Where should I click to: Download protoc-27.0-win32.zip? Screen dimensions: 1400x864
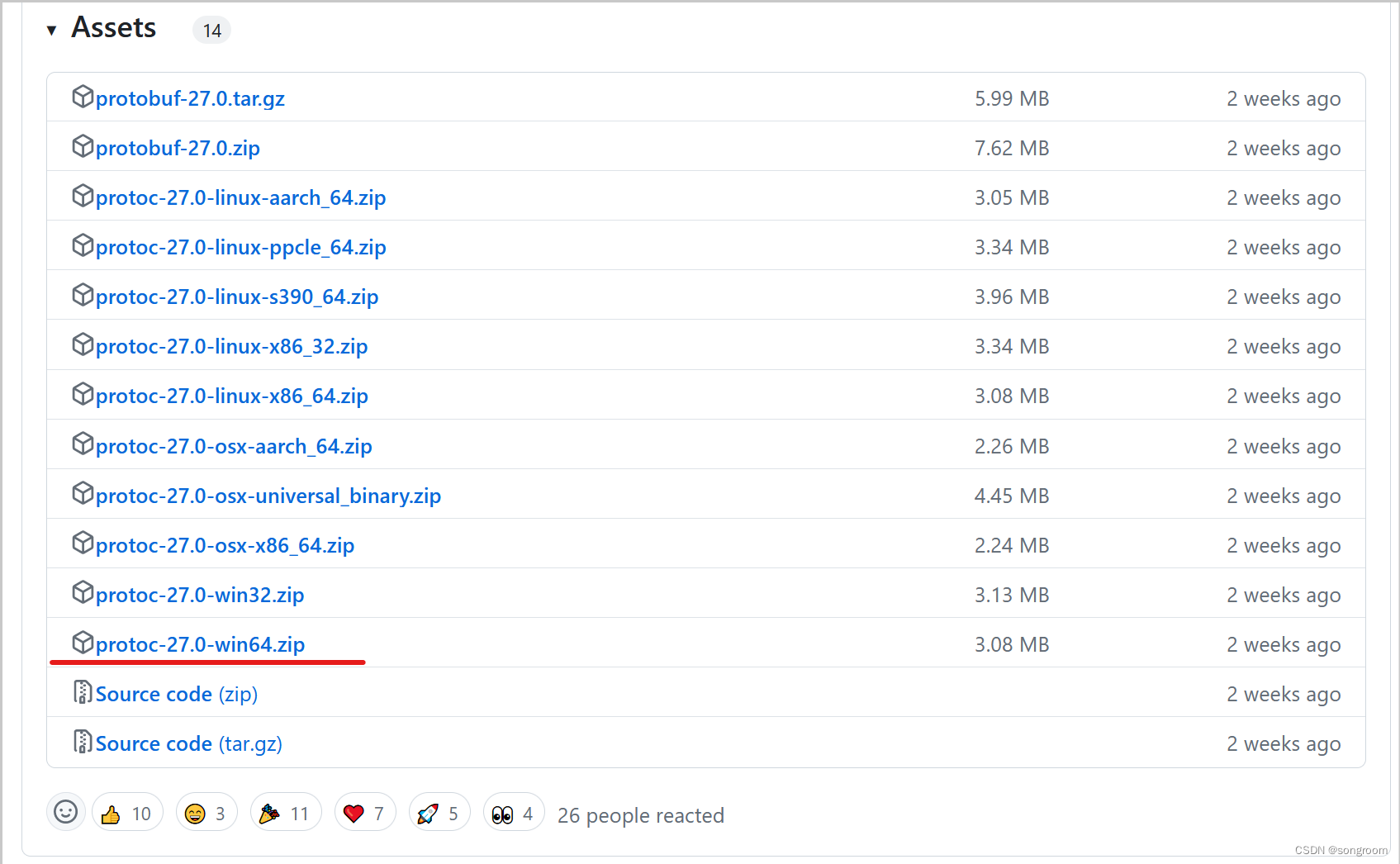(x=200, y=596)
